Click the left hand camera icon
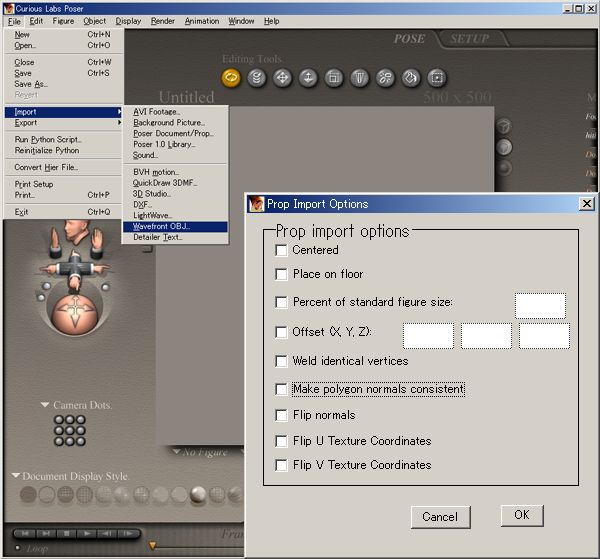600x559 pixels. tap(56, 243)
